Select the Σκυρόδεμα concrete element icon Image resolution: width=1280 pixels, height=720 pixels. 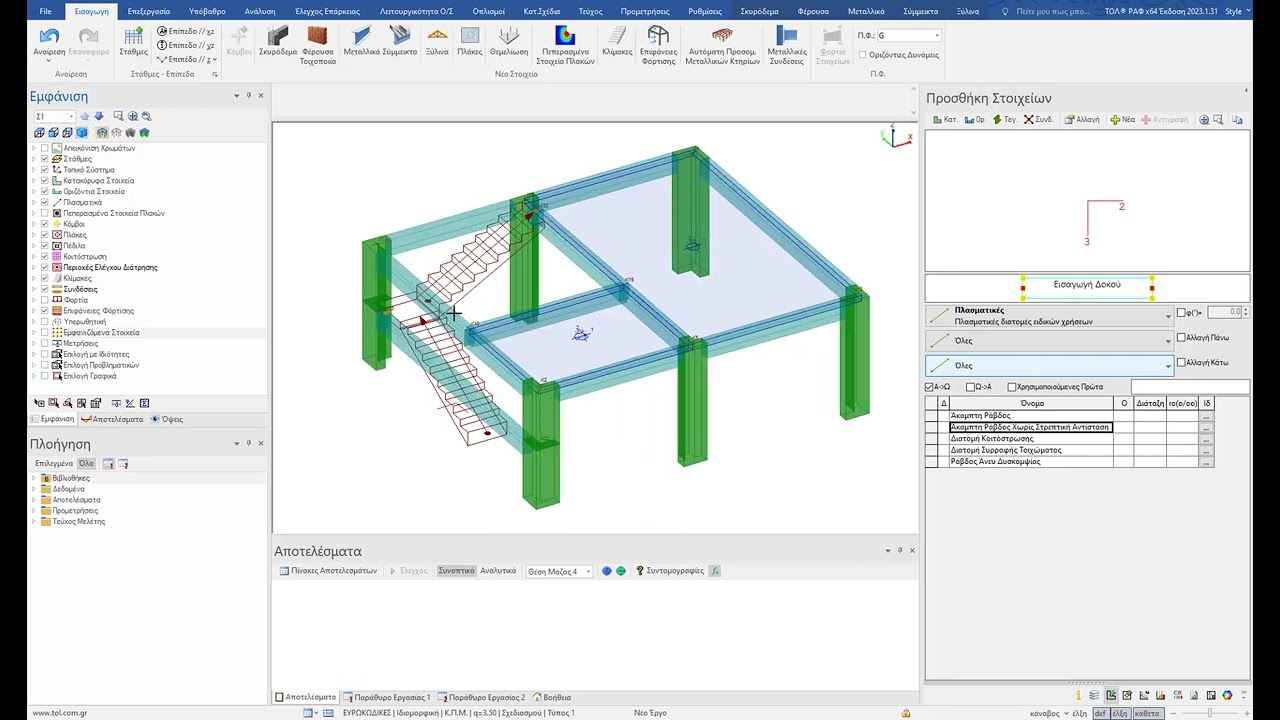(x=278, y=37)
